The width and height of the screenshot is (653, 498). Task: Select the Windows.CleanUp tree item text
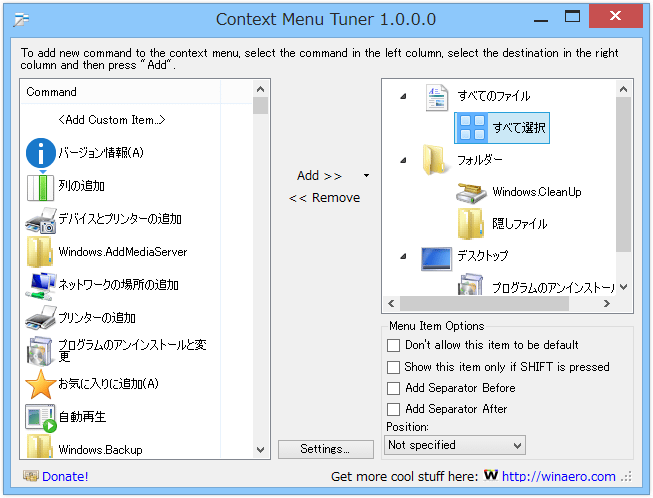(537, 192)
